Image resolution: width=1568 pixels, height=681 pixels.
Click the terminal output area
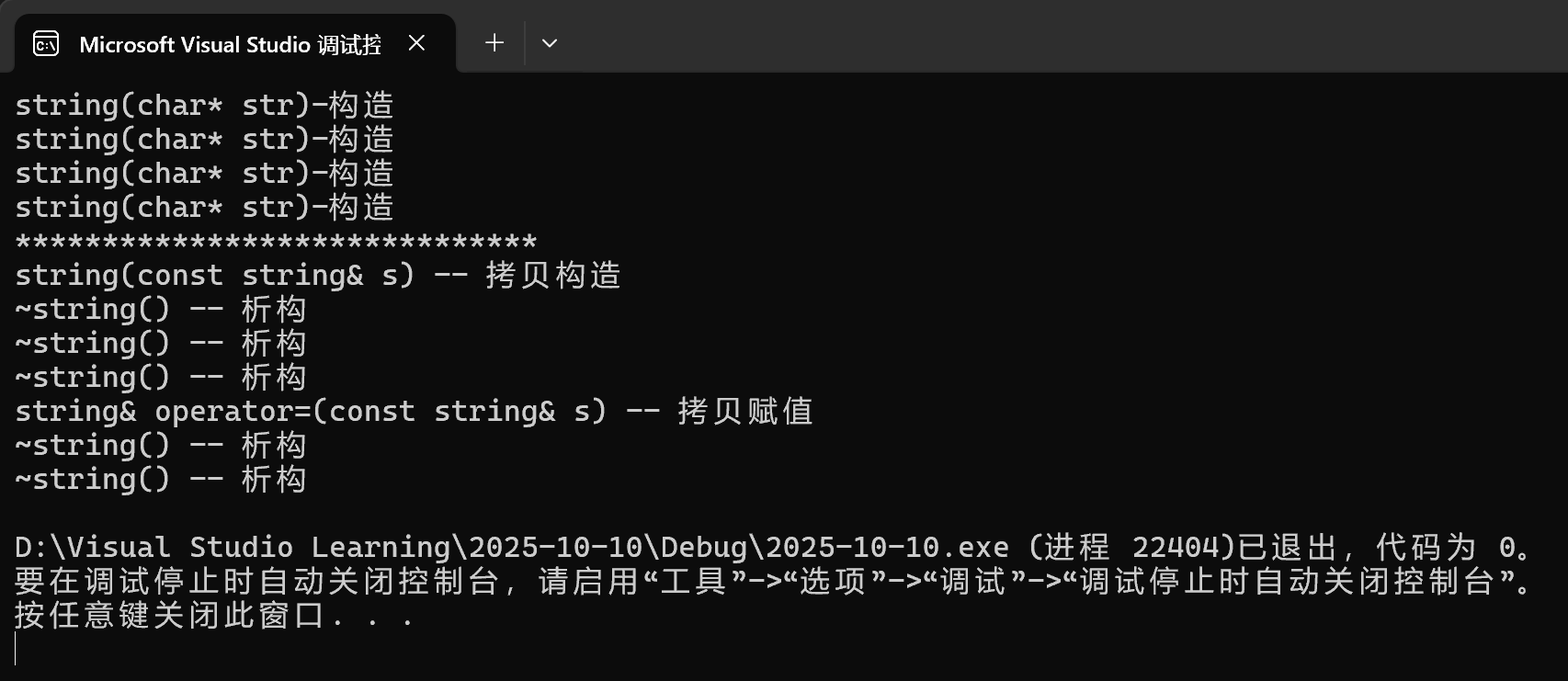[781, 368]
